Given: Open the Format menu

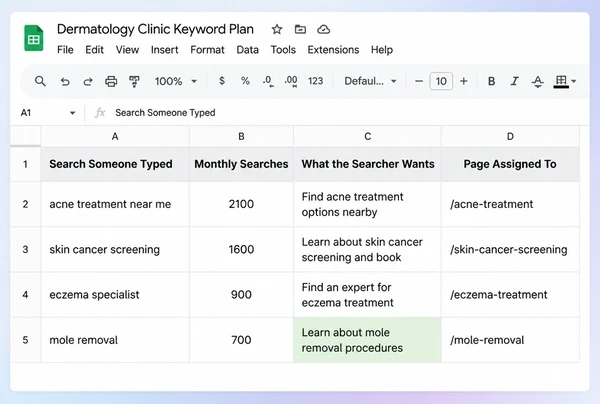Looking at the screenshot, I should coord(207,50).
